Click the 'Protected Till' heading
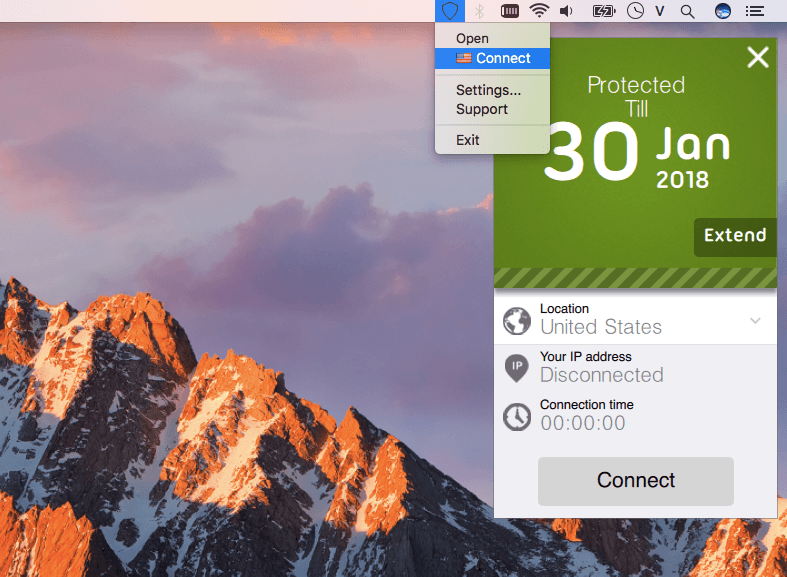Screen dimensions: 787x577 point(636,97)
